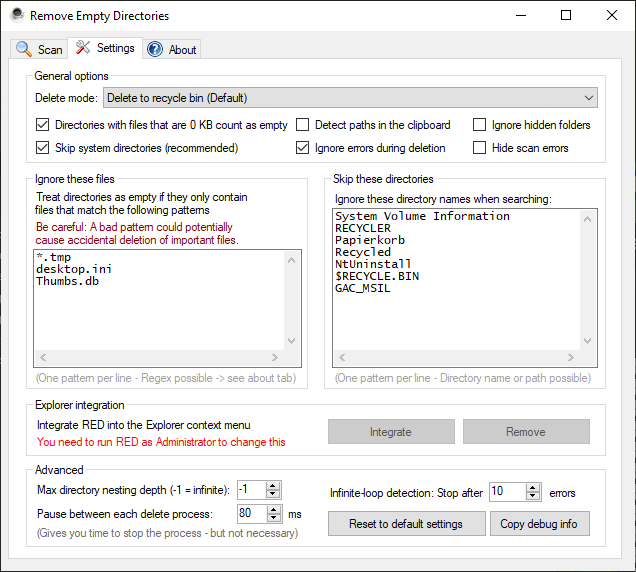This screenshot has height=572, width=636.
Task: Switch to the Scan tab
Action: tap(39, 49)
